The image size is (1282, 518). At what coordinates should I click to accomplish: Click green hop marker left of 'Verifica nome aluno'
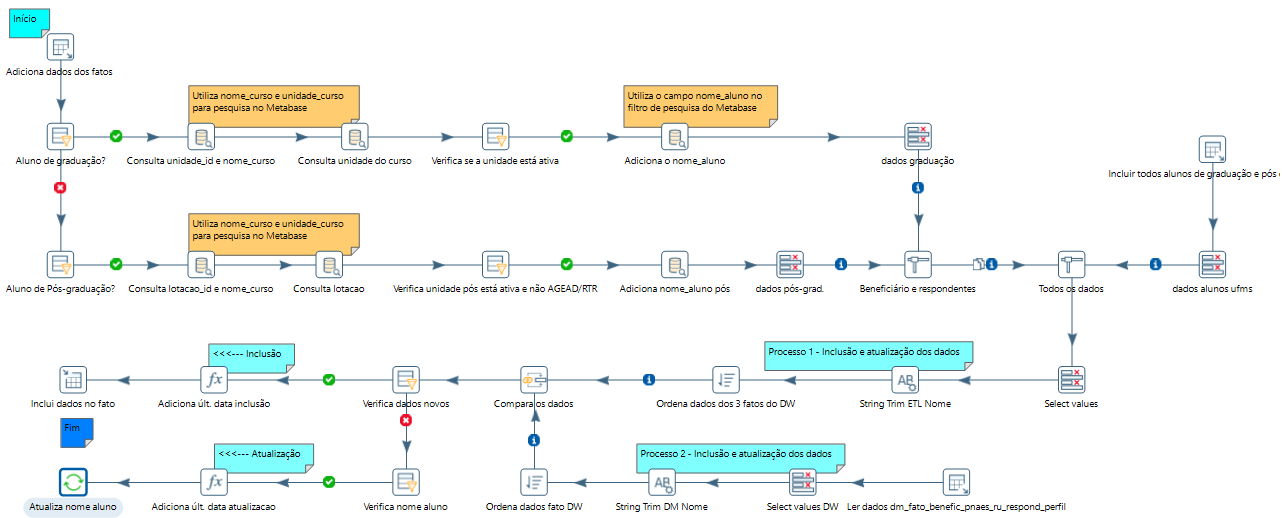[x=329, y=482]
